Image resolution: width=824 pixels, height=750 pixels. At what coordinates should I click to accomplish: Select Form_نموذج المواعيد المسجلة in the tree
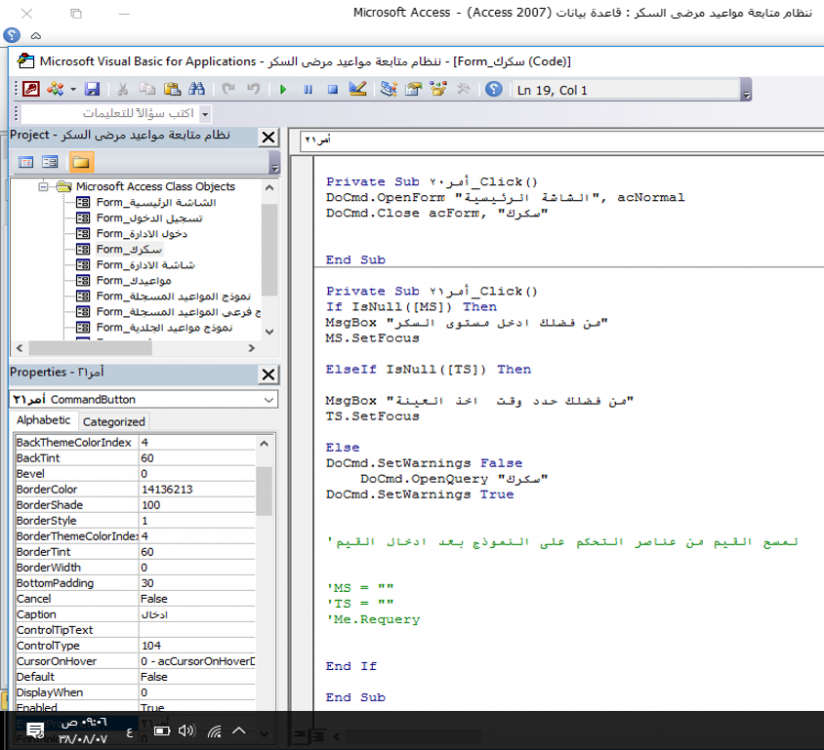pos(173,296)
